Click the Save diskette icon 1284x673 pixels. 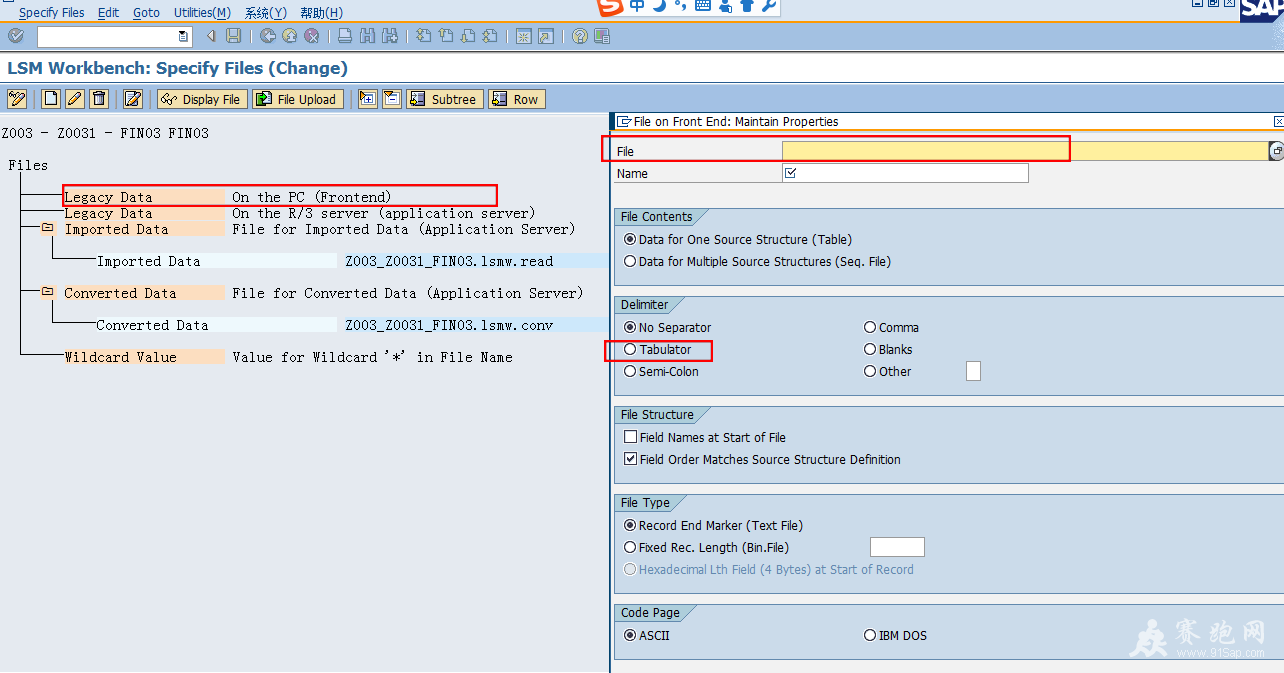[234, 36]
